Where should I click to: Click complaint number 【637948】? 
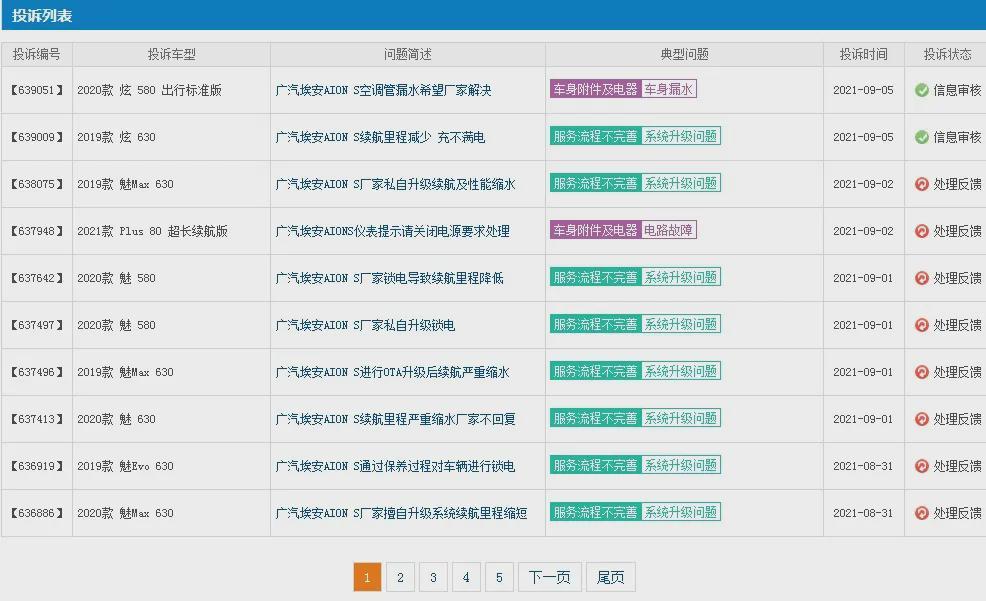[37, 231]
